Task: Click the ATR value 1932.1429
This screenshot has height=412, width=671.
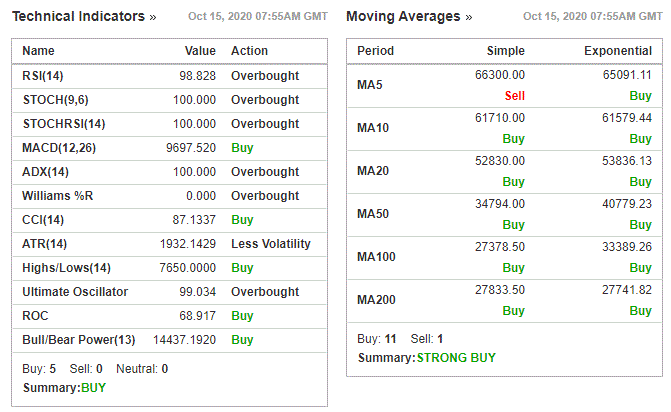Action: pyautogui.click(x=188, y=243)
